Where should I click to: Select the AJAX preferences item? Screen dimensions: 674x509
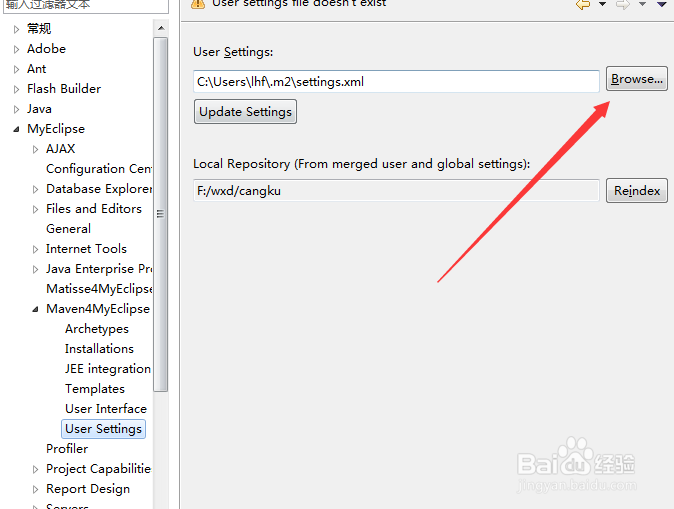[61, 149]
